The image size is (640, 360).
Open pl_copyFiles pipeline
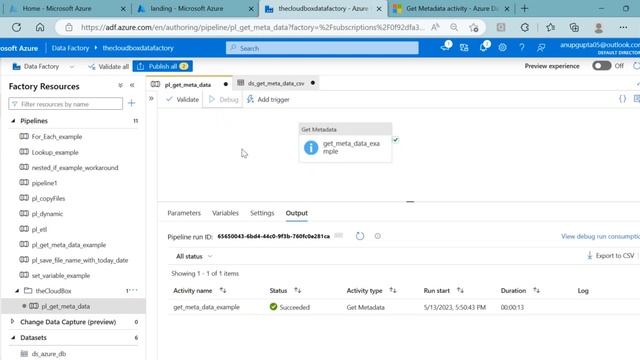click(x=48, y=198)
